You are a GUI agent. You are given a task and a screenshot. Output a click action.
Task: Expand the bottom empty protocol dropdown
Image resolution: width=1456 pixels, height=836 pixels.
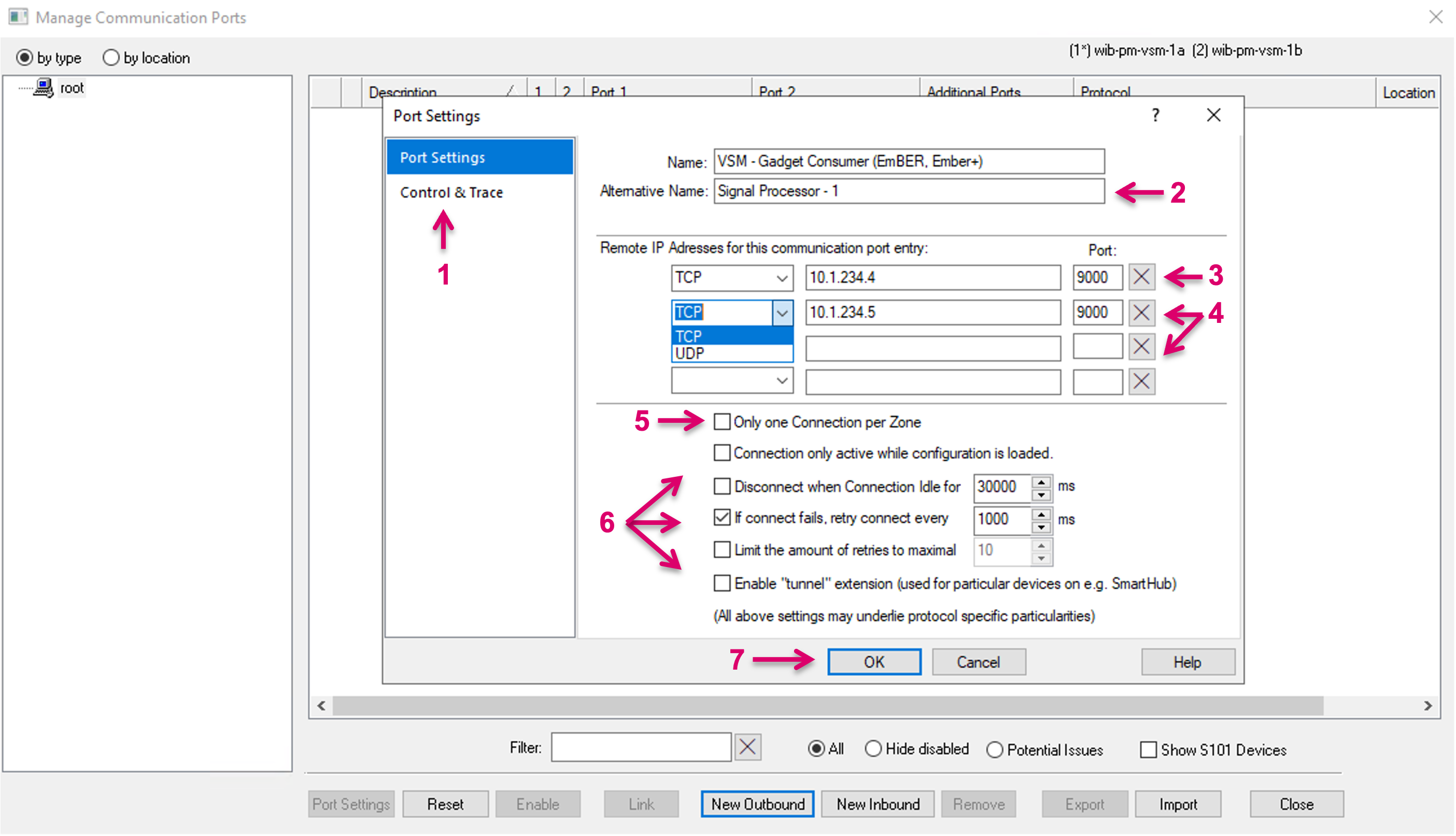(x=782, y=381)
